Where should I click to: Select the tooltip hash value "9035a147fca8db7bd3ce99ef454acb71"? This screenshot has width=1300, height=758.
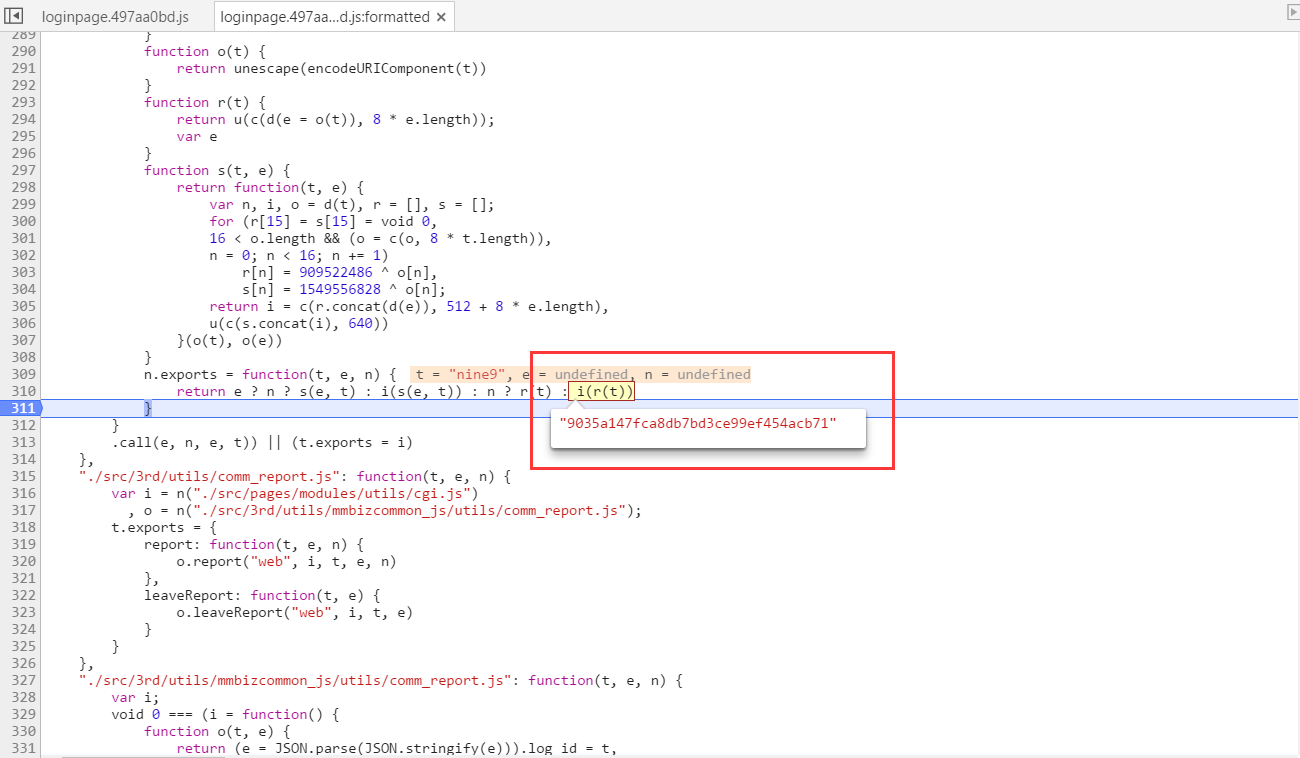click(x=698, y=424)
